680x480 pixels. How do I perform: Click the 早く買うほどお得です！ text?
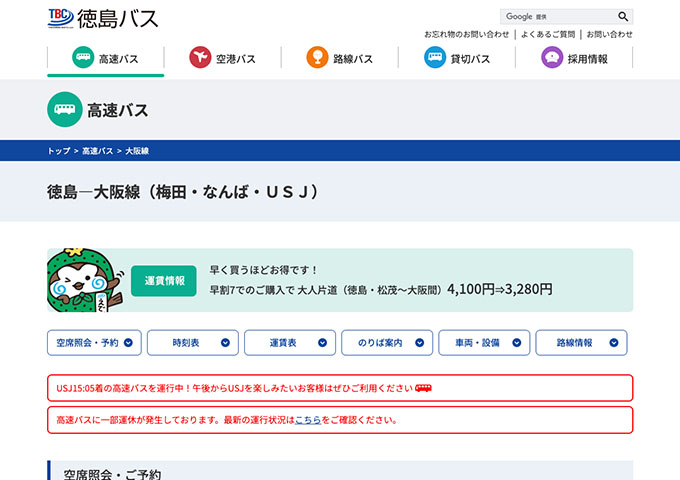(264, 270)
